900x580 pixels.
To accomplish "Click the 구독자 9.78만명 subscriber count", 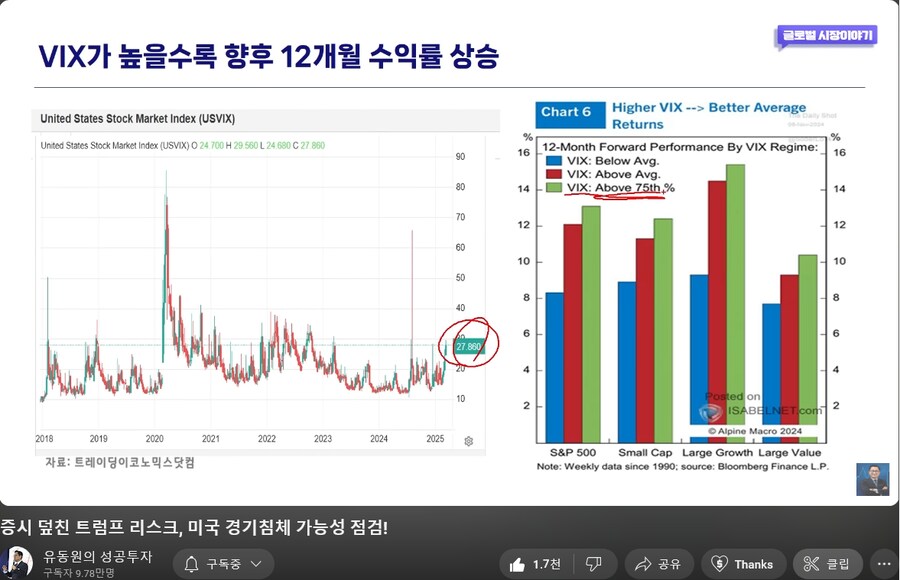I will coord(79,573).
